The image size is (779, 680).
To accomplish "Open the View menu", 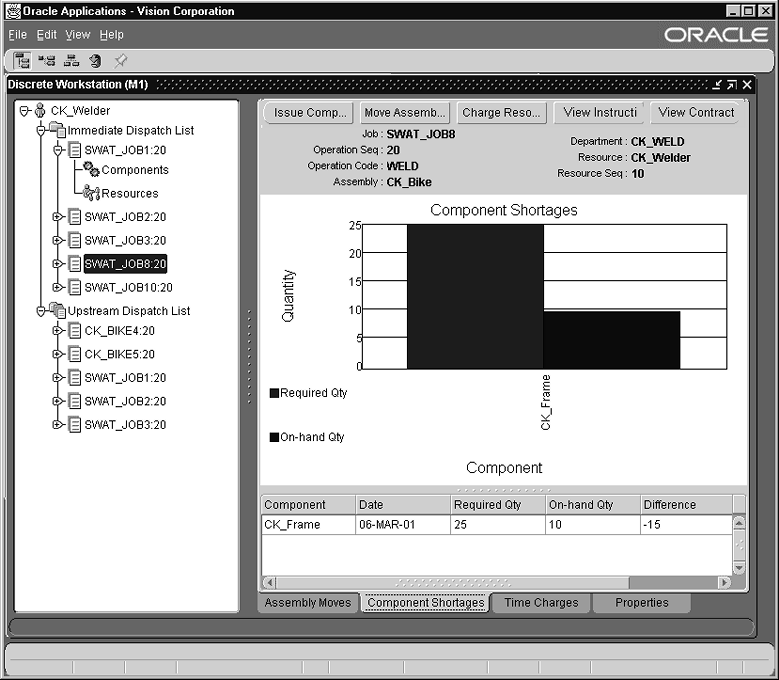I will (x=78, y=35).
